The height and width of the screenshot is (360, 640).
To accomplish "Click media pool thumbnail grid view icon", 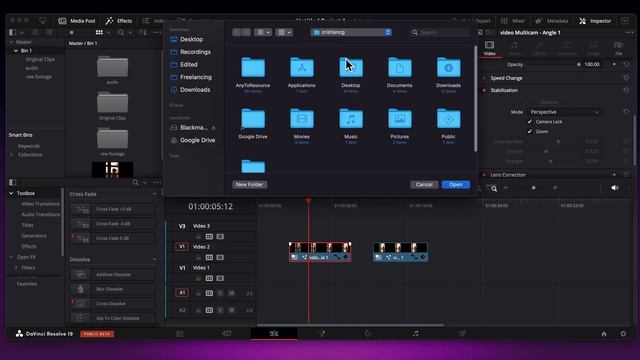I will (99, 32).
